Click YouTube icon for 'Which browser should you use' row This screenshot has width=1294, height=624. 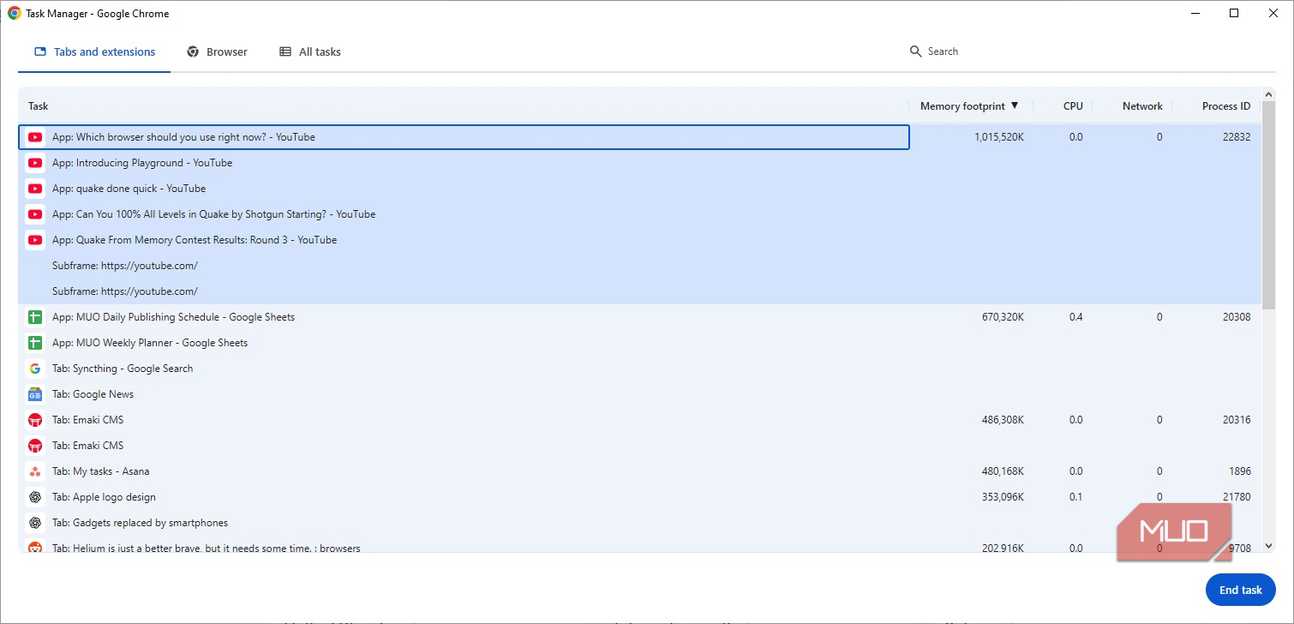35,137
